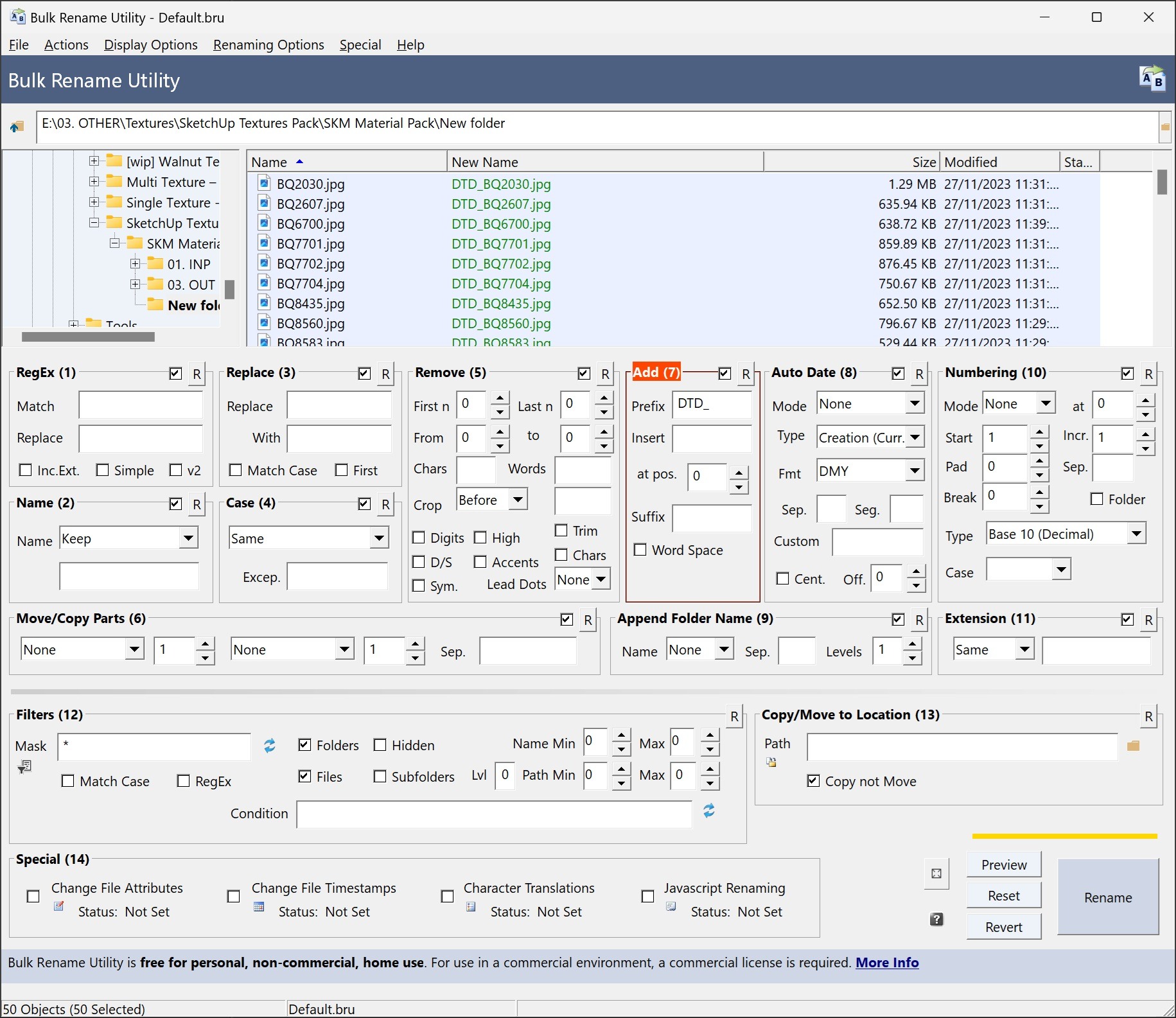Follow the More Info link

point(886,962)
